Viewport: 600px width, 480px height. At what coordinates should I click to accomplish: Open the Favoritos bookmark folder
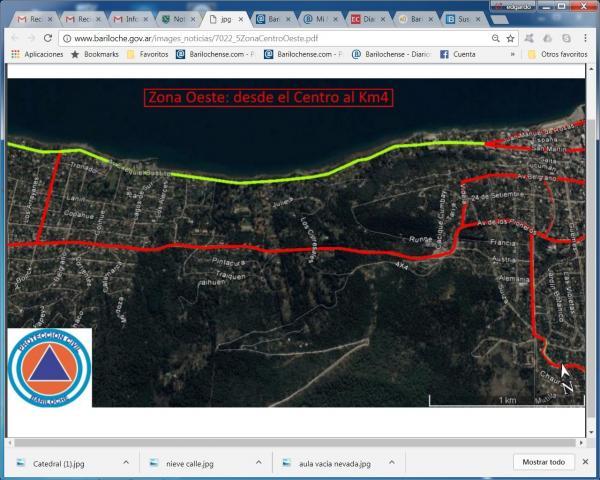tap(148, 54)
